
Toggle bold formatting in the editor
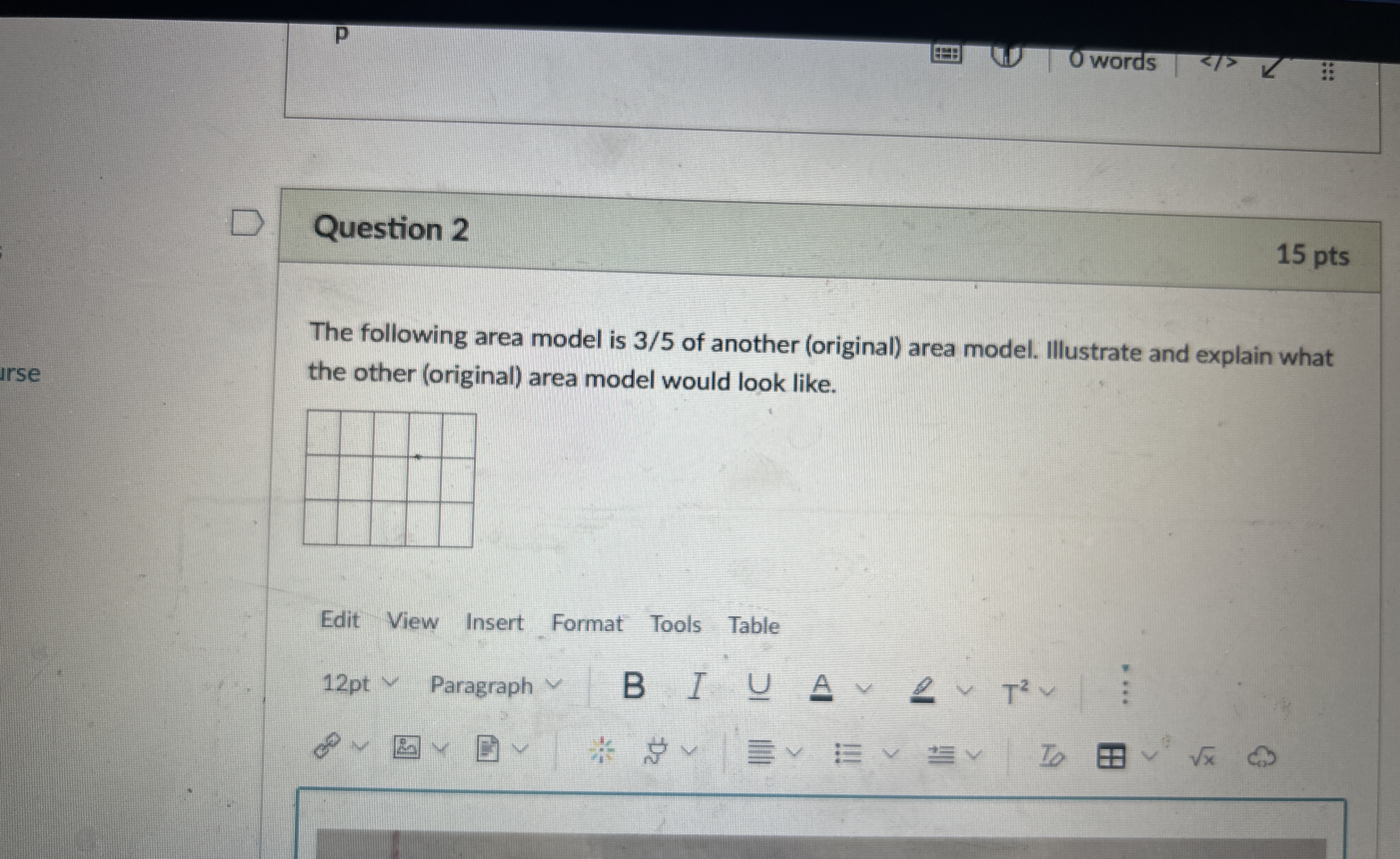click(634, 685)
